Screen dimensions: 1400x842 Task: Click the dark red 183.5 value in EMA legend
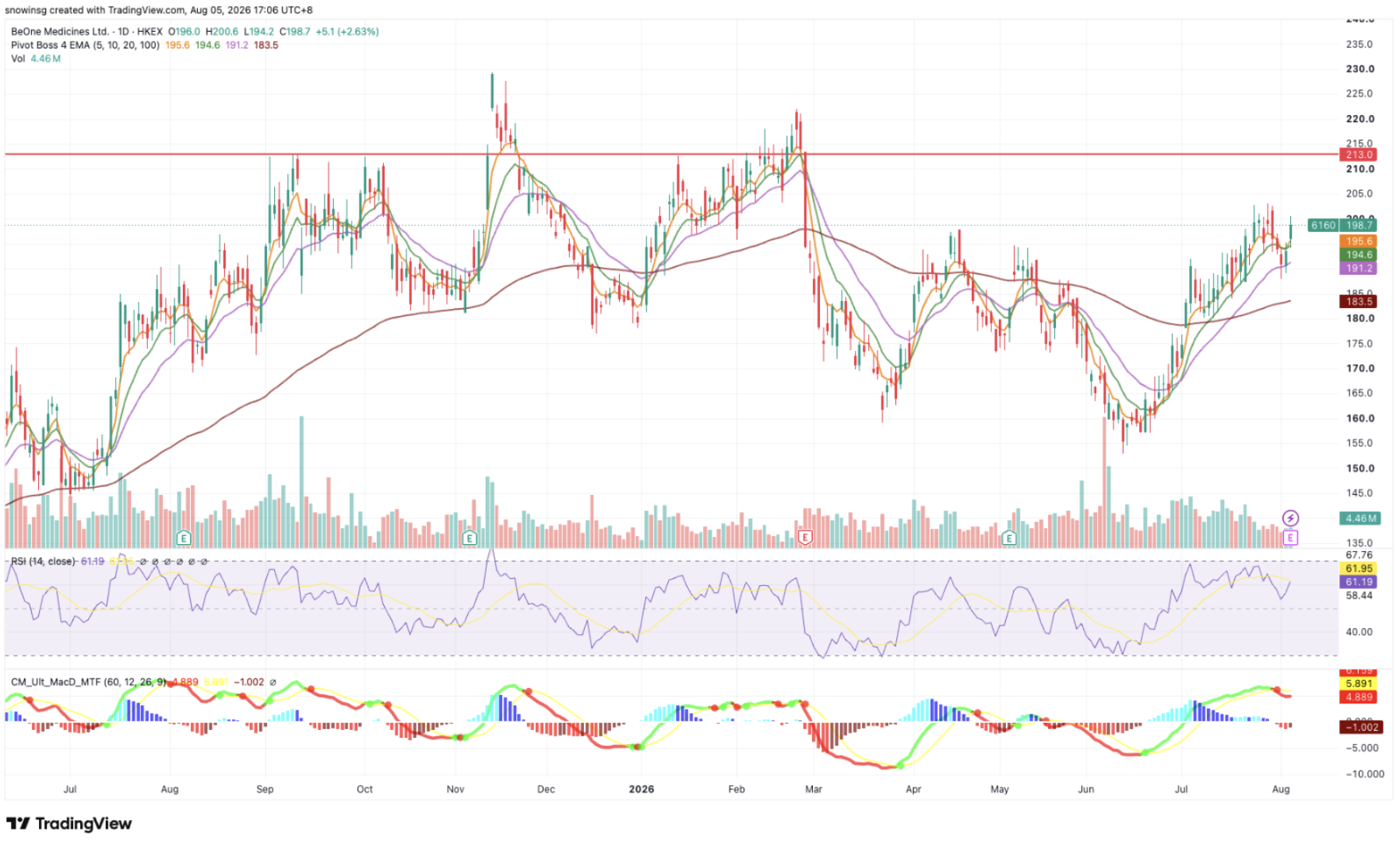click(266, 45)
